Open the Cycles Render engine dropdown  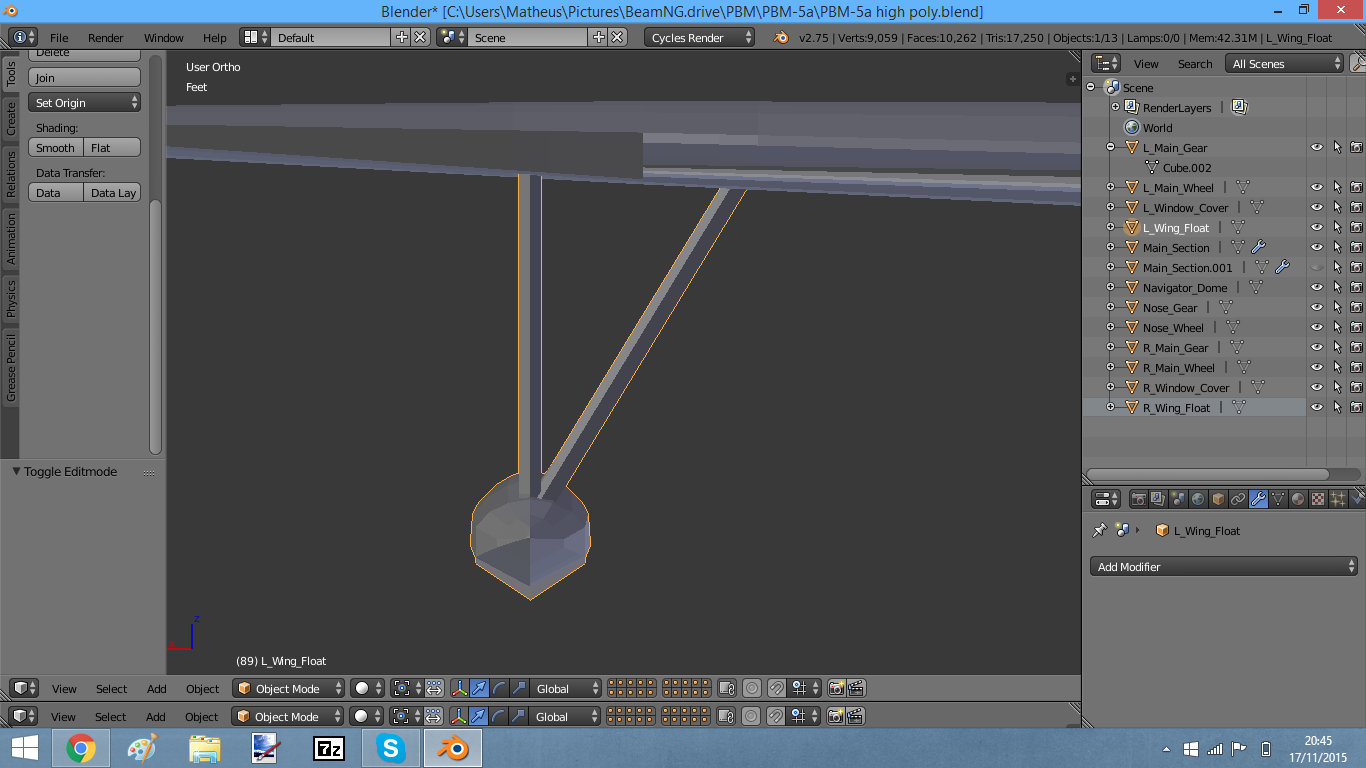point(699,37)
